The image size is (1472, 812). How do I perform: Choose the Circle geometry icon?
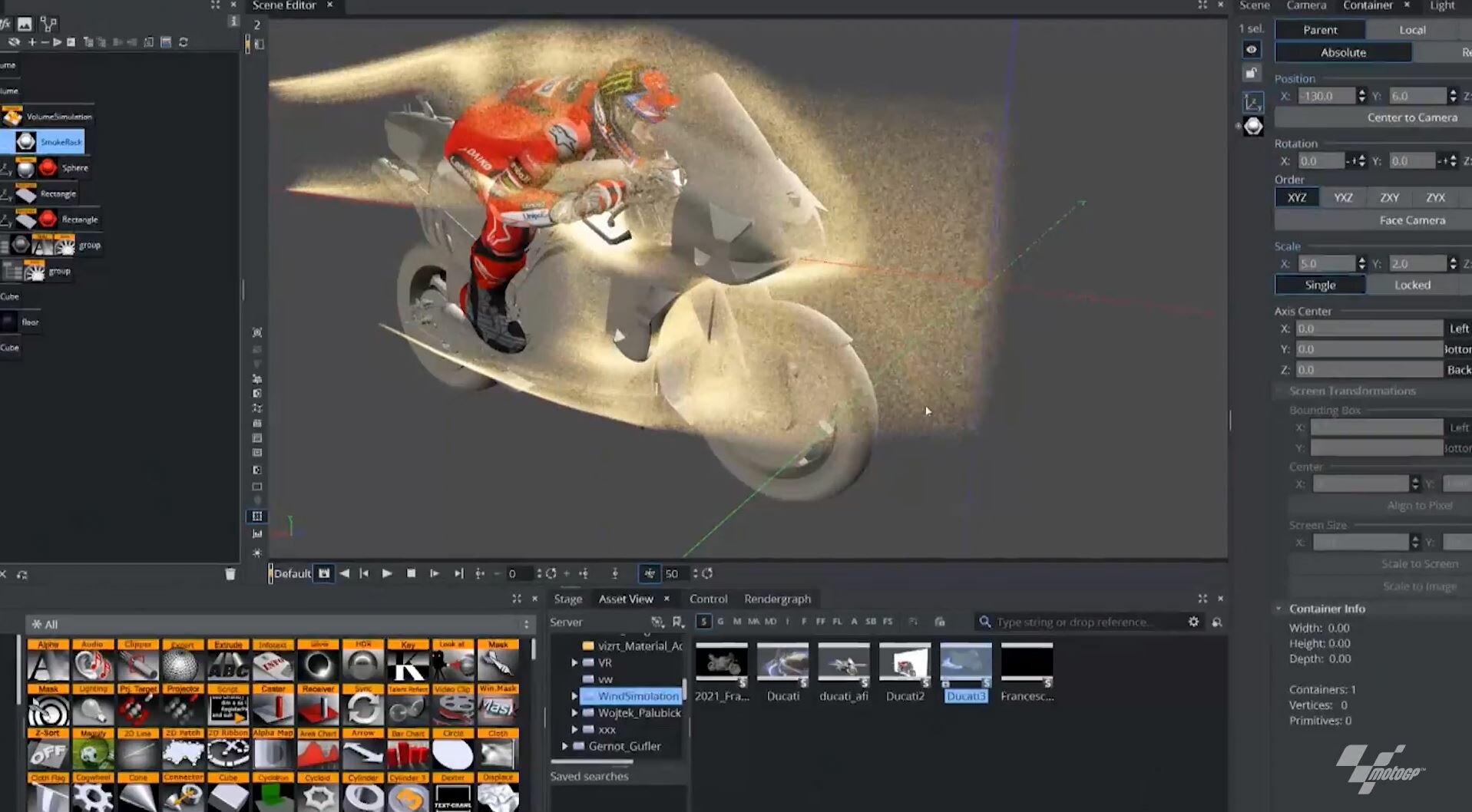[x=453, y=750]
